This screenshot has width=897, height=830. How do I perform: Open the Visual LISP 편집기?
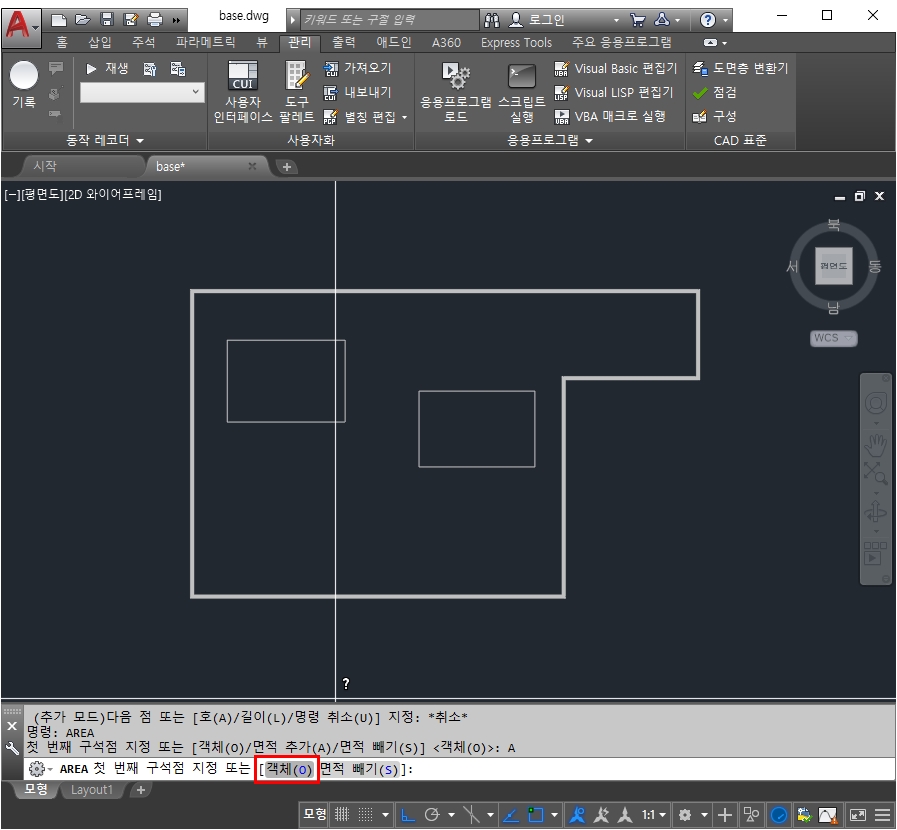coord(613,93)
